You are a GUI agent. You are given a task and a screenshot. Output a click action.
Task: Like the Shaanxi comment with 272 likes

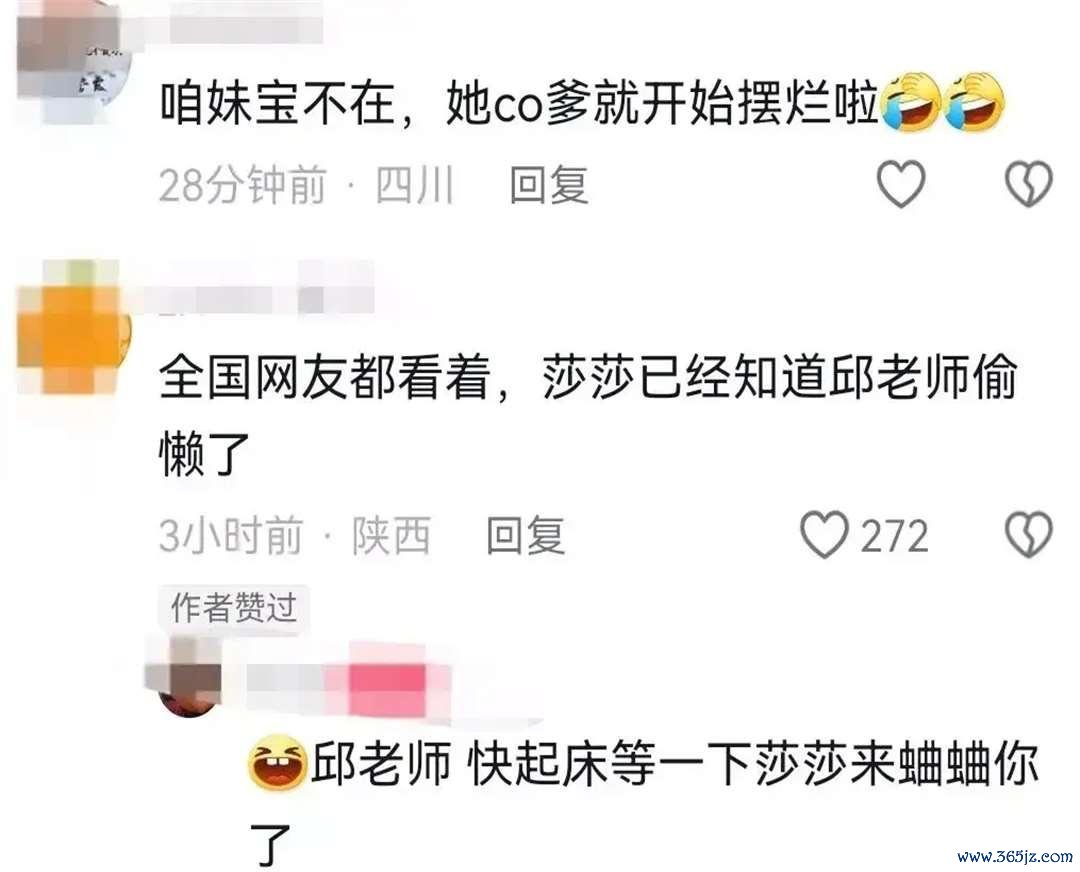824,534
